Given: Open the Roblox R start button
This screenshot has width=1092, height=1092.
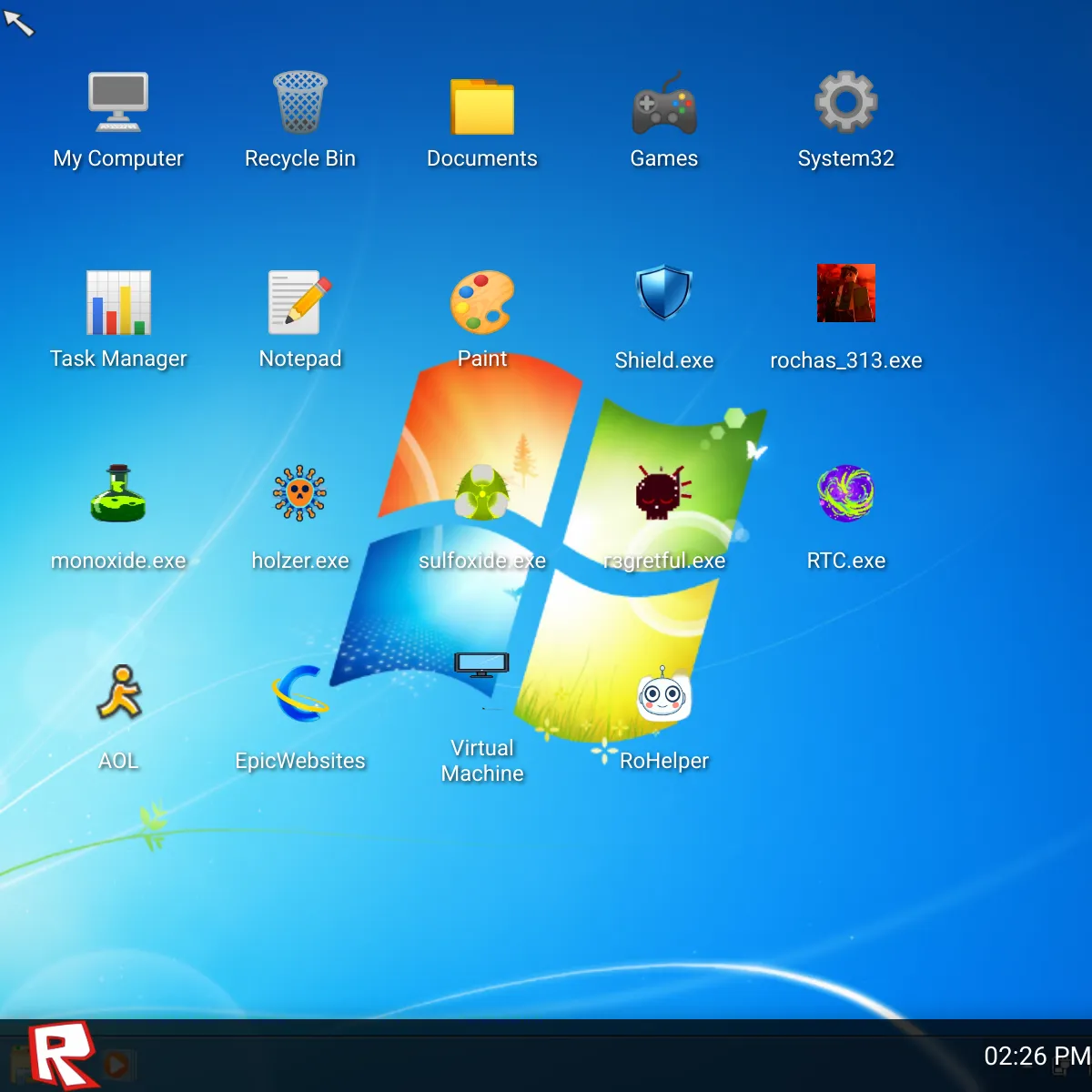Looking at the screenshot, I should [x=62, y=1055].
